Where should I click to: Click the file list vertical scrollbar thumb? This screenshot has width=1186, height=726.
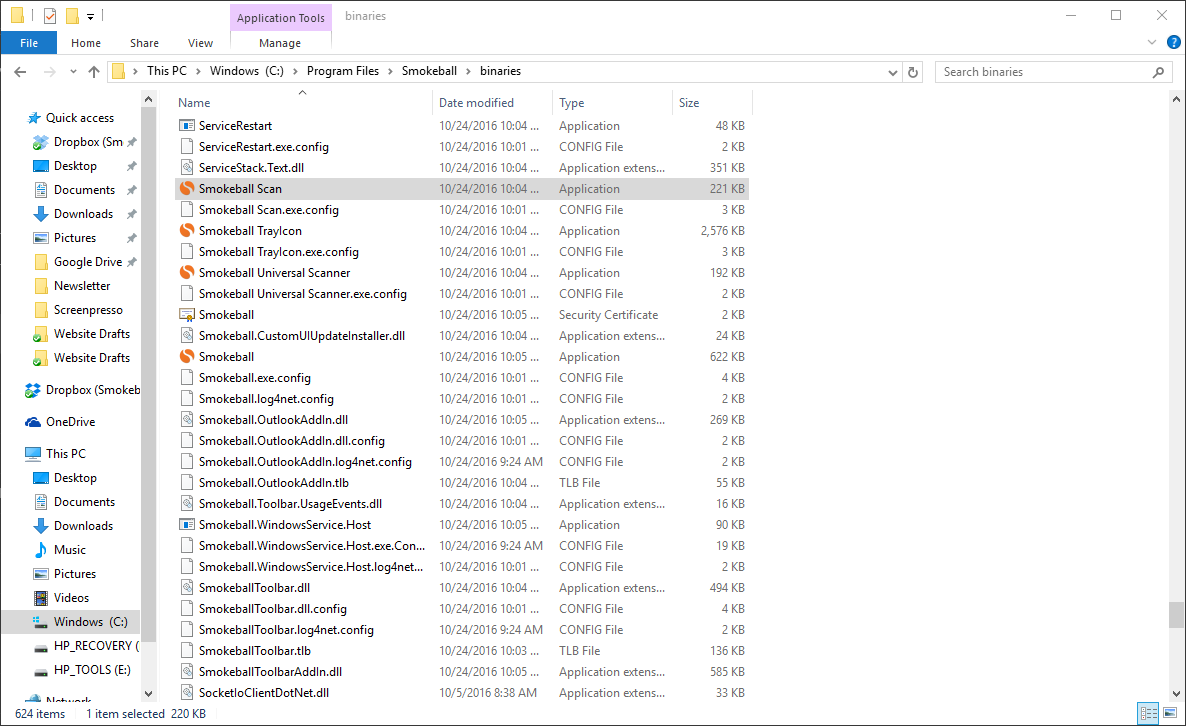[1175, 615]
